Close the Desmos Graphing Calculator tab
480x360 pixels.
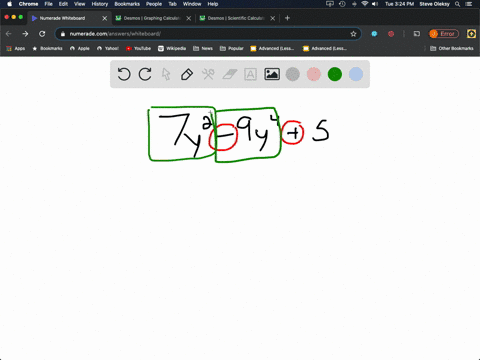point(189,18)
